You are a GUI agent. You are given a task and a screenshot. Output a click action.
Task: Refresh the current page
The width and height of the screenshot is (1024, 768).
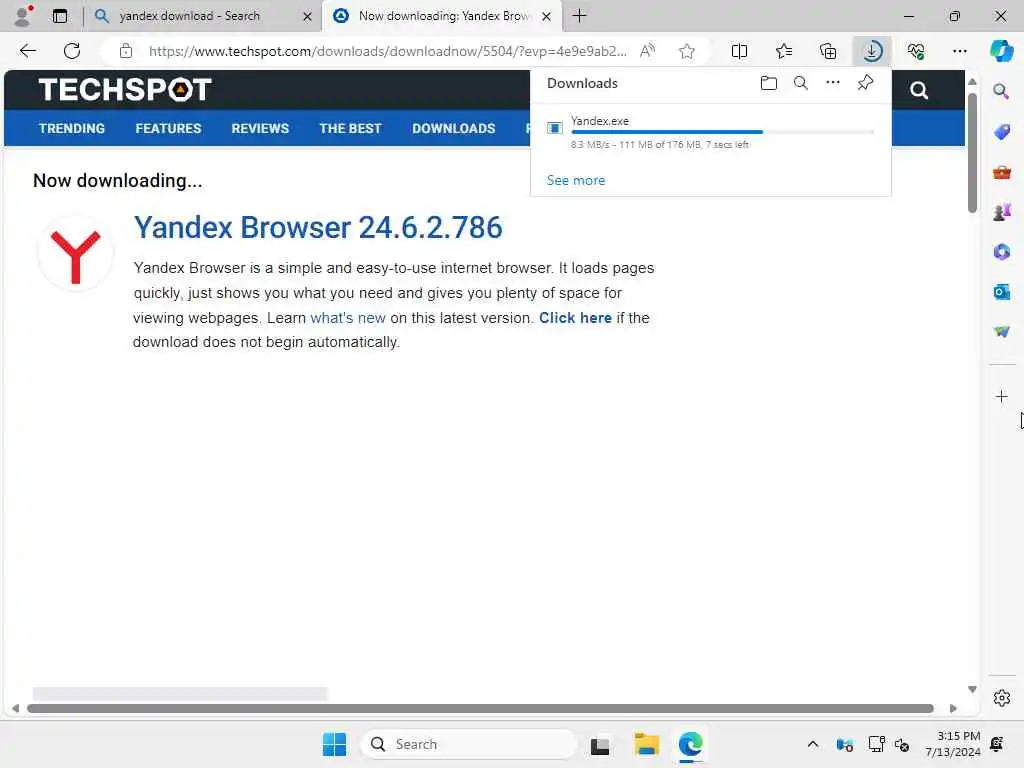72,51
